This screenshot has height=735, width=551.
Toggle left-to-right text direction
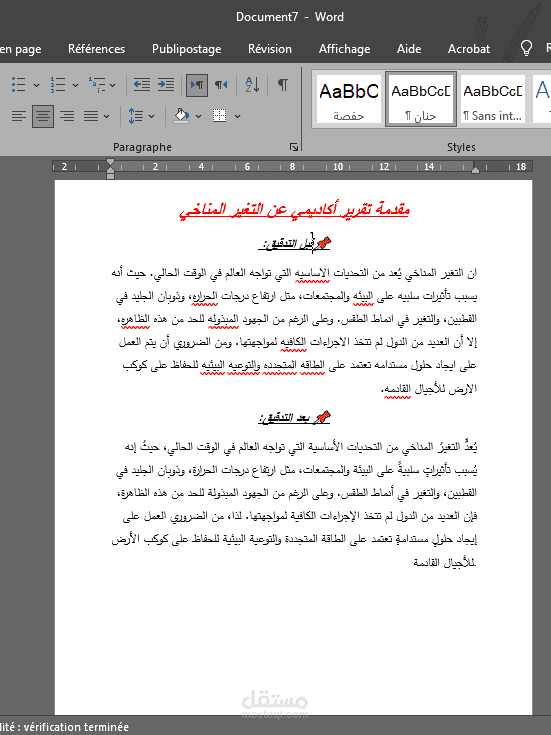click(196, 85)
